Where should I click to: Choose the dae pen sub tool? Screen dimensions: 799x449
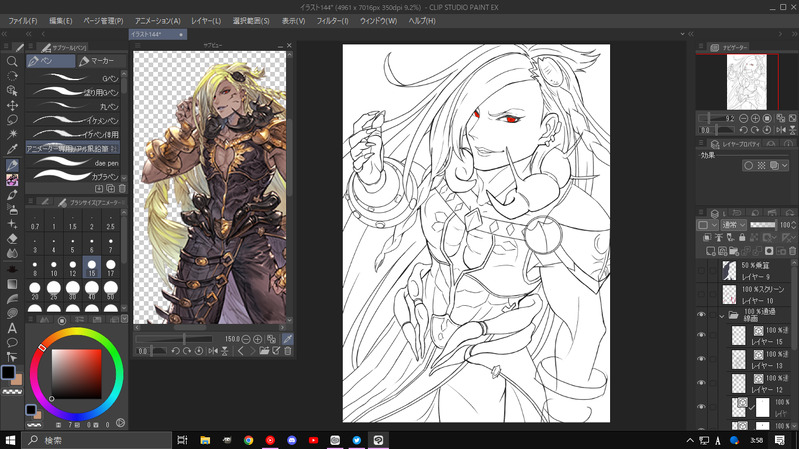coord(73,163)
